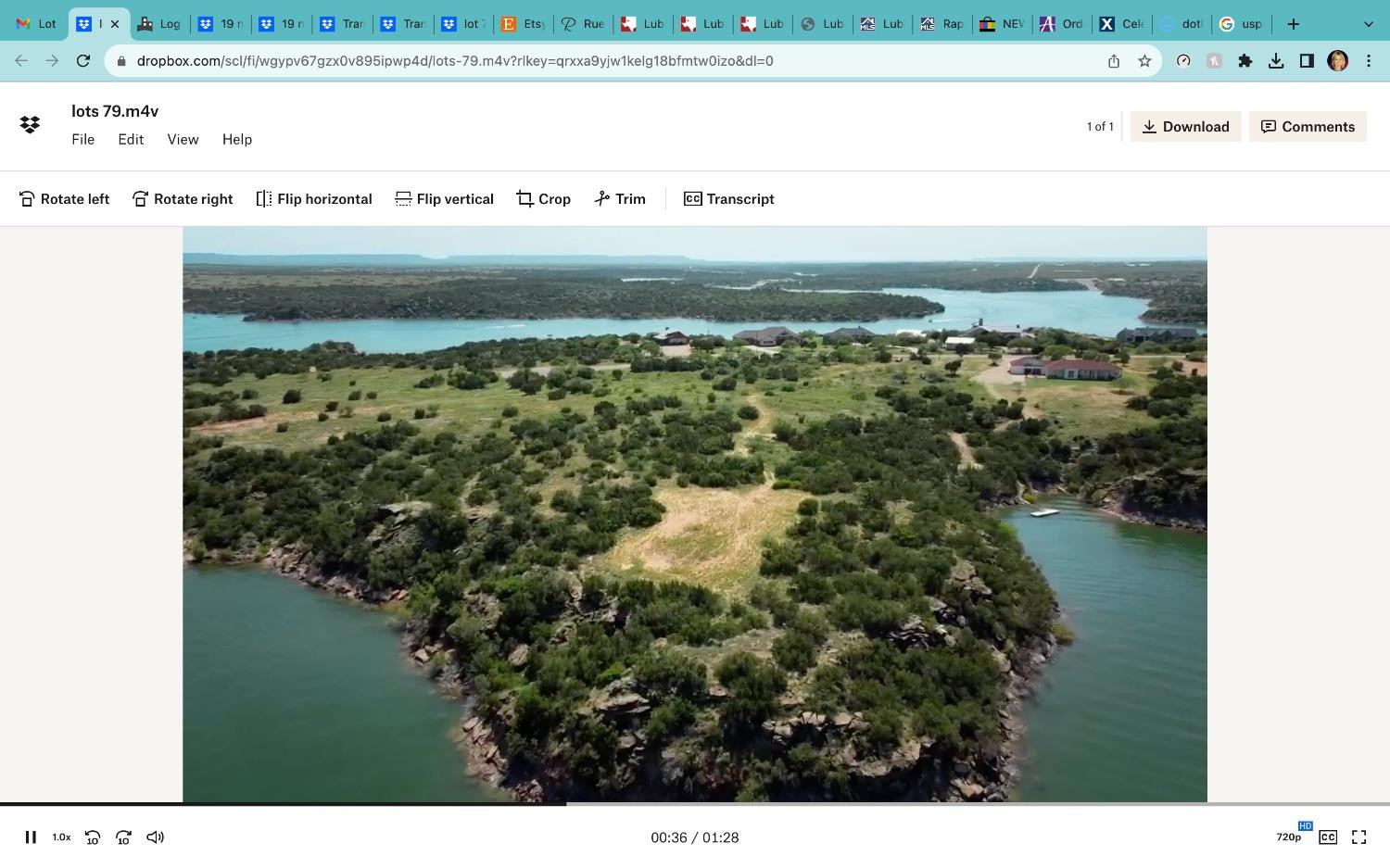Image resolution: width=1390 pixels, height=868 pixels.
Task: Rotate the video left
Action: (x=64, y=199)
